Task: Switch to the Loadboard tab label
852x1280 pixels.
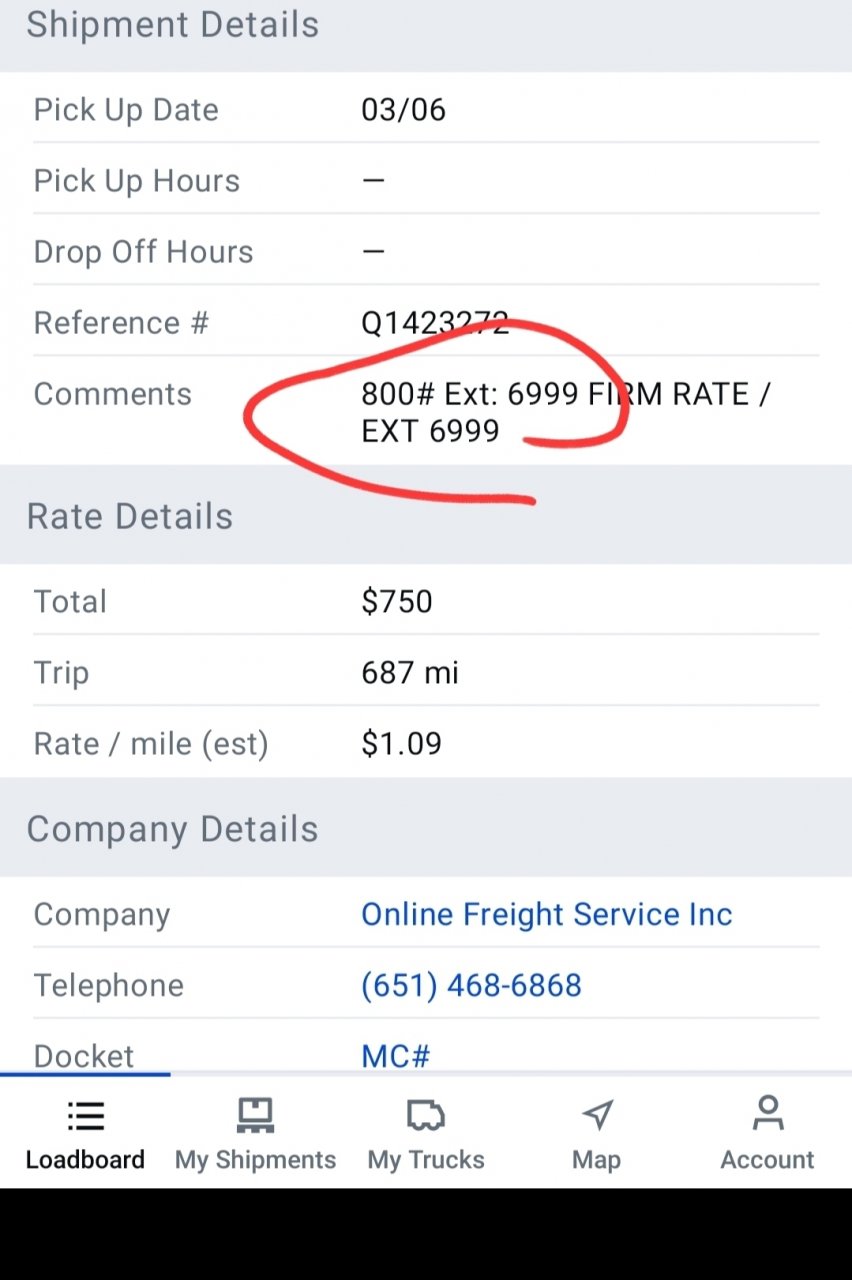Action: (85, 1160)
